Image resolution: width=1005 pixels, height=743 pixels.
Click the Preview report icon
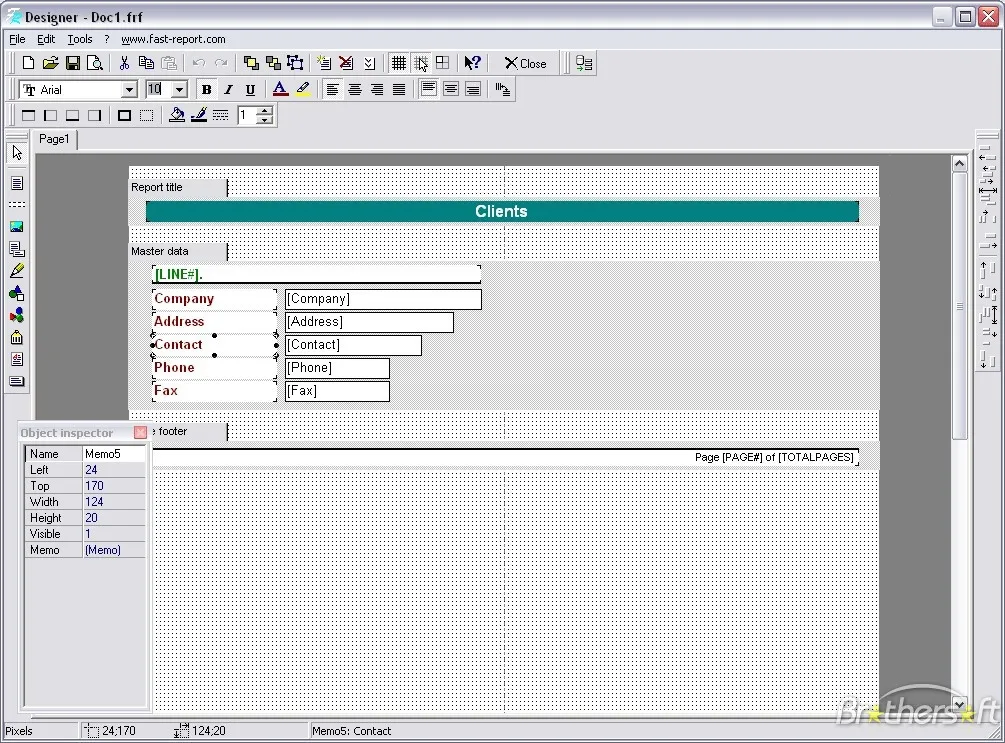click(95, 63)
